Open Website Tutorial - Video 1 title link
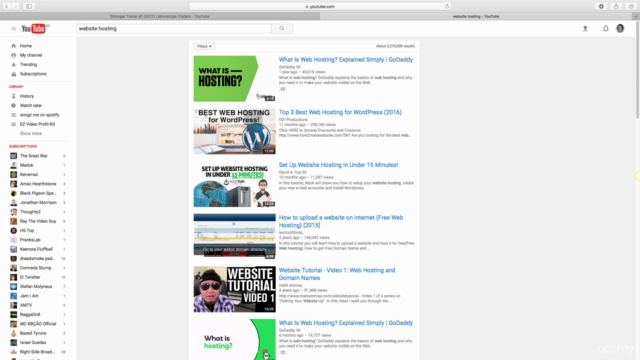 point(337,274)
